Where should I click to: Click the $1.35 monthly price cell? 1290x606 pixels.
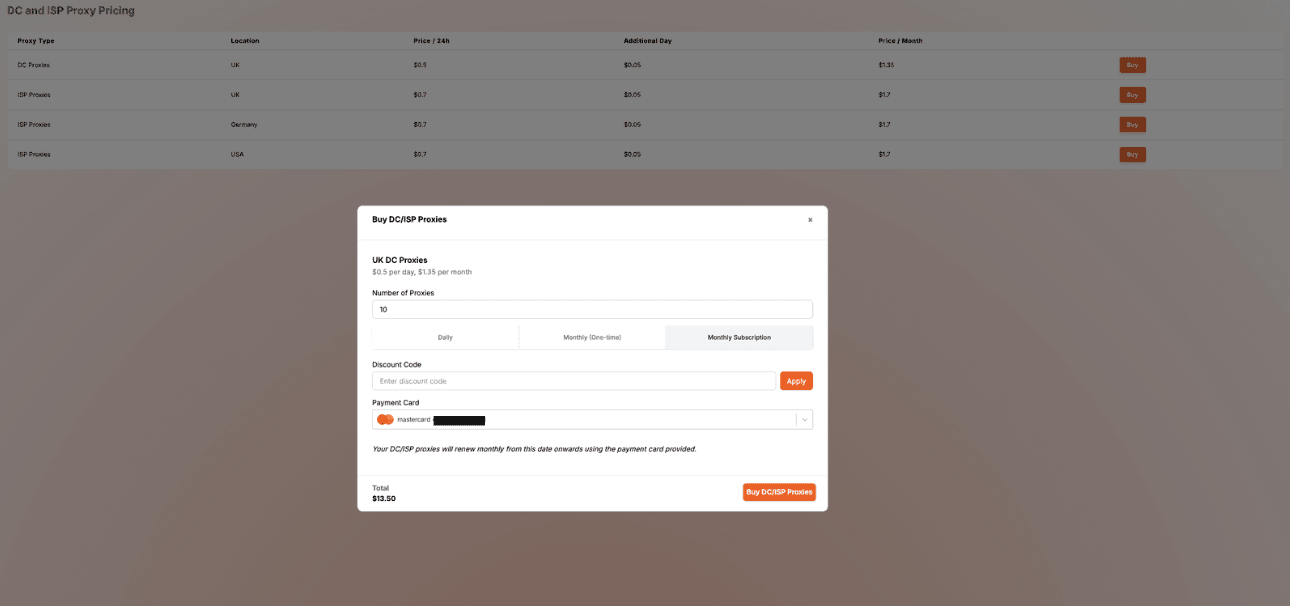886,65
